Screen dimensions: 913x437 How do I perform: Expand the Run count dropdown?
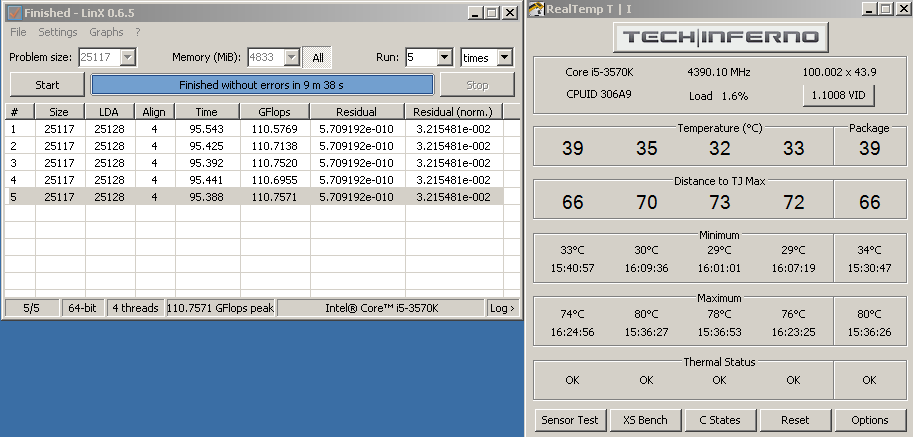[445, 57]
